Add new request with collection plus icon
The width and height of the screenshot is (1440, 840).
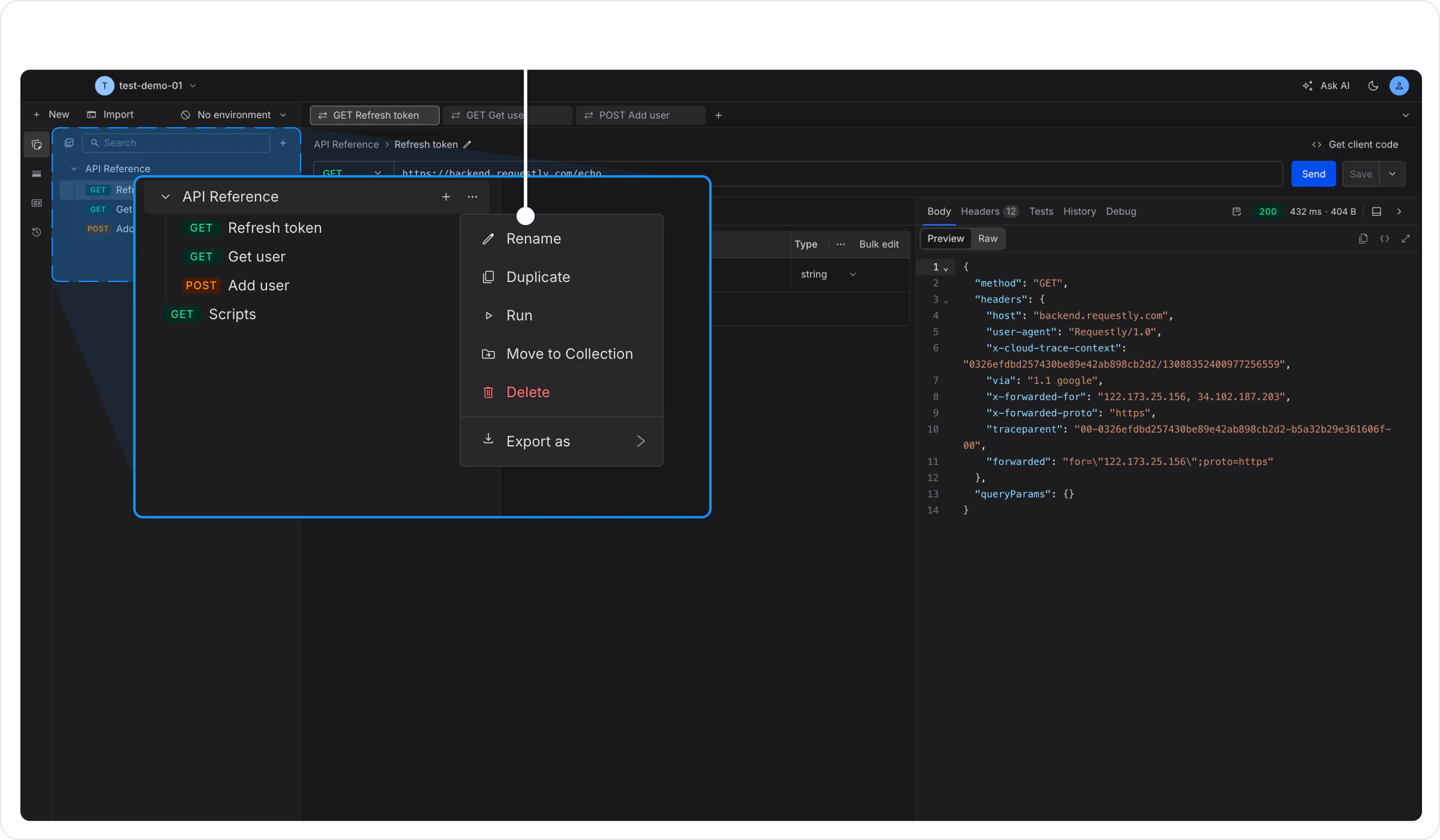[446, 197]
